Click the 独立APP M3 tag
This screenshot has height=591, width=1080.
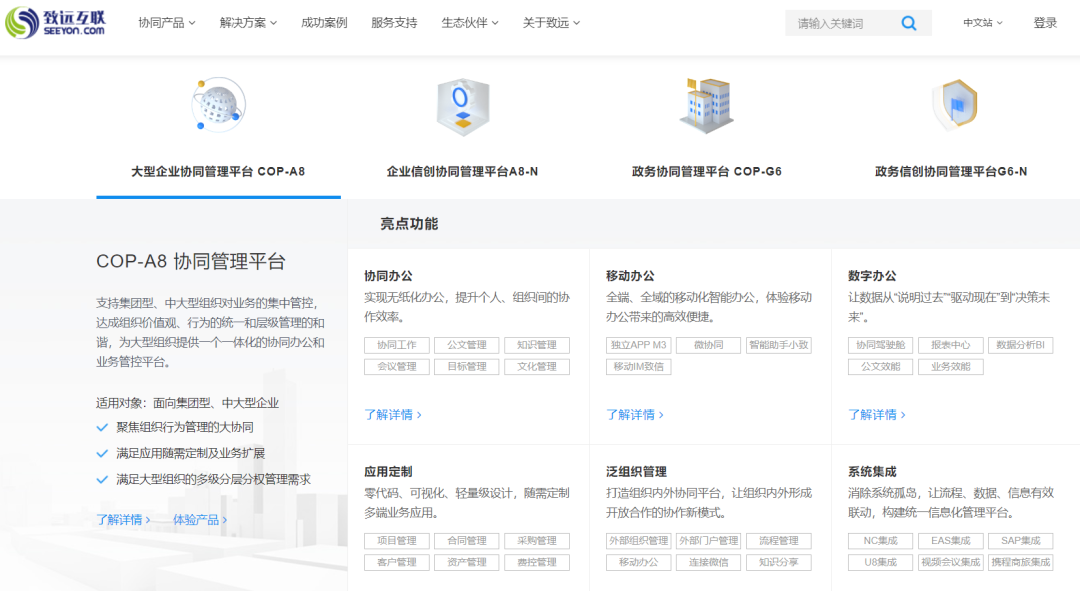[x=638, y=345]
